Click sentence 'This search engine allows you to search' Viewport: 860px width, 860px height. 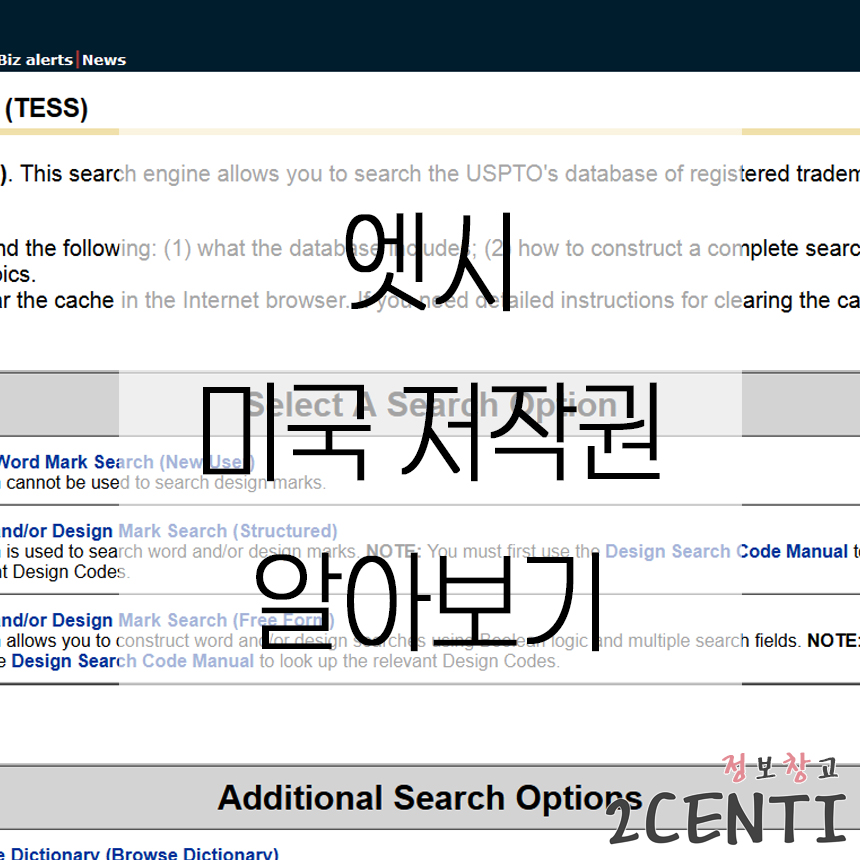pos(220,174)
